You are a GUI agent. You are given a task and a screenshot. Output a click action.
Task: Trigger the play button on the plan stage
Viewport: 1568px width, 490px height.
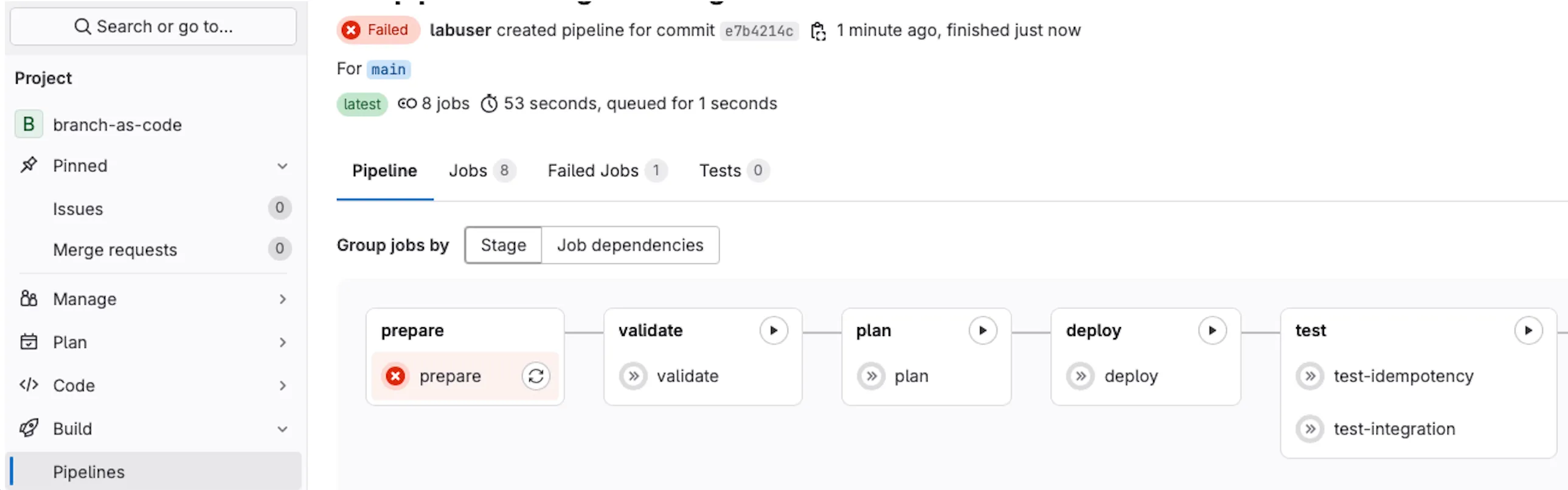tap(982, 330)
